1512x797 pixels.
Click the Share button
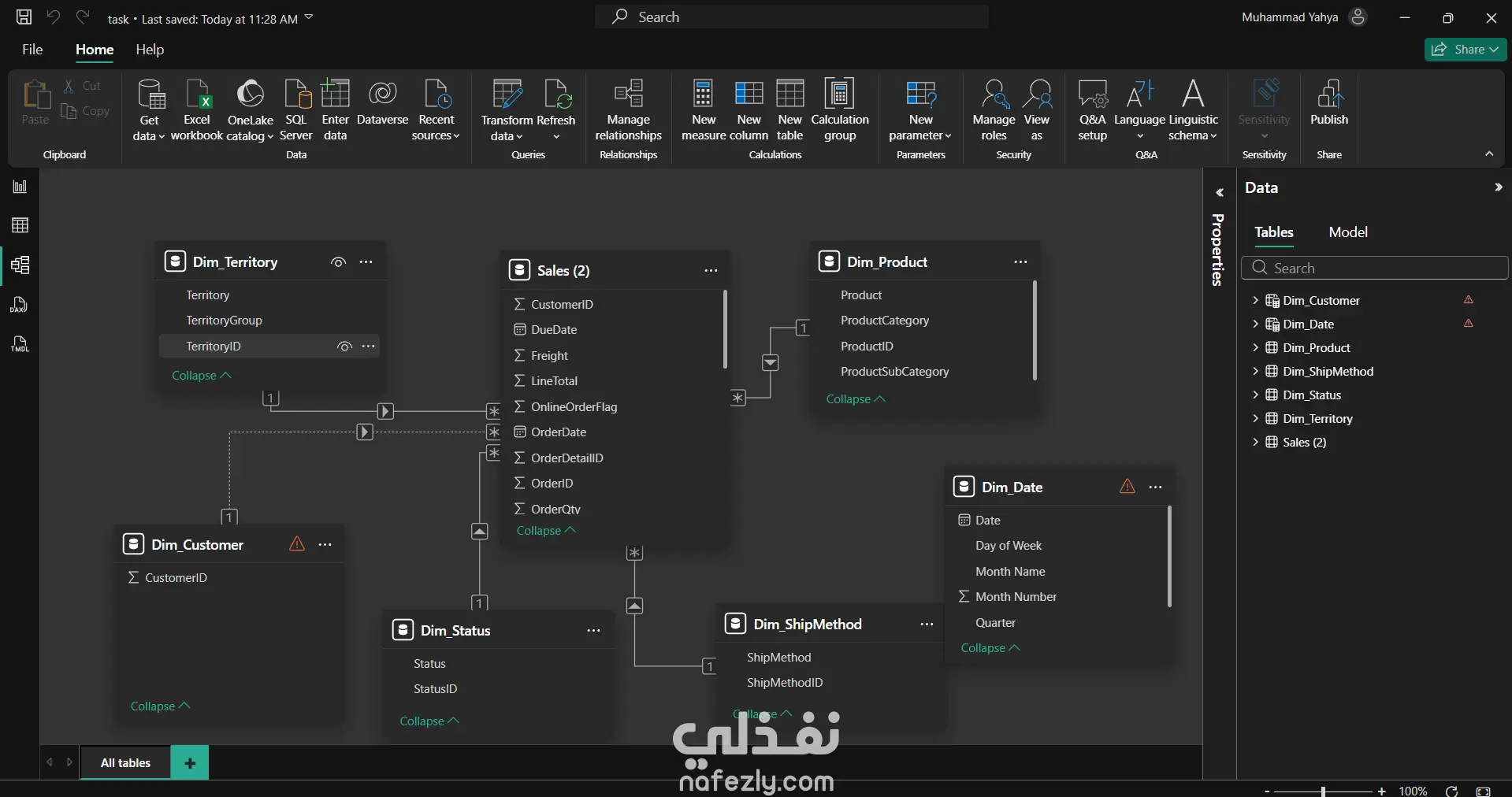click(x=1466, y=50)
